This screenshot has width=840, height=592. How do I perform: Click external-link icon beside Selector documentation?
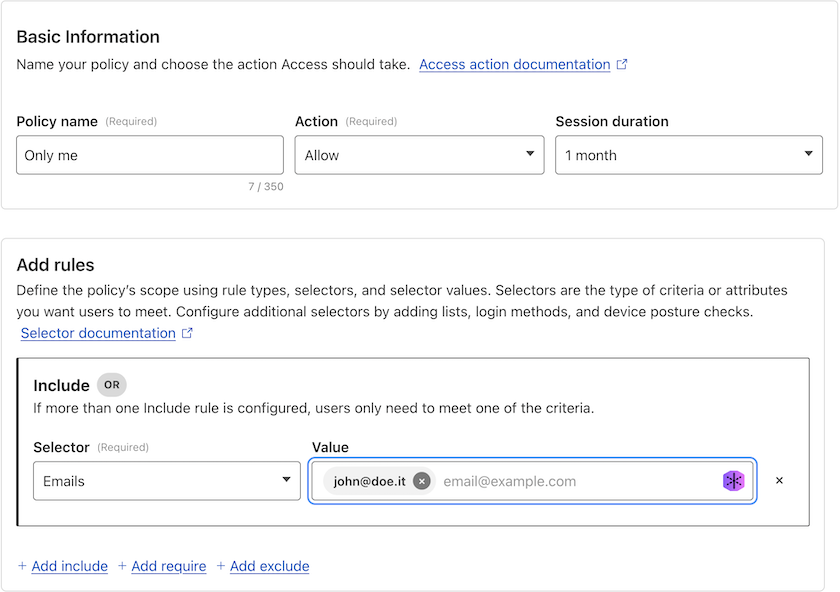coord(187,333)
